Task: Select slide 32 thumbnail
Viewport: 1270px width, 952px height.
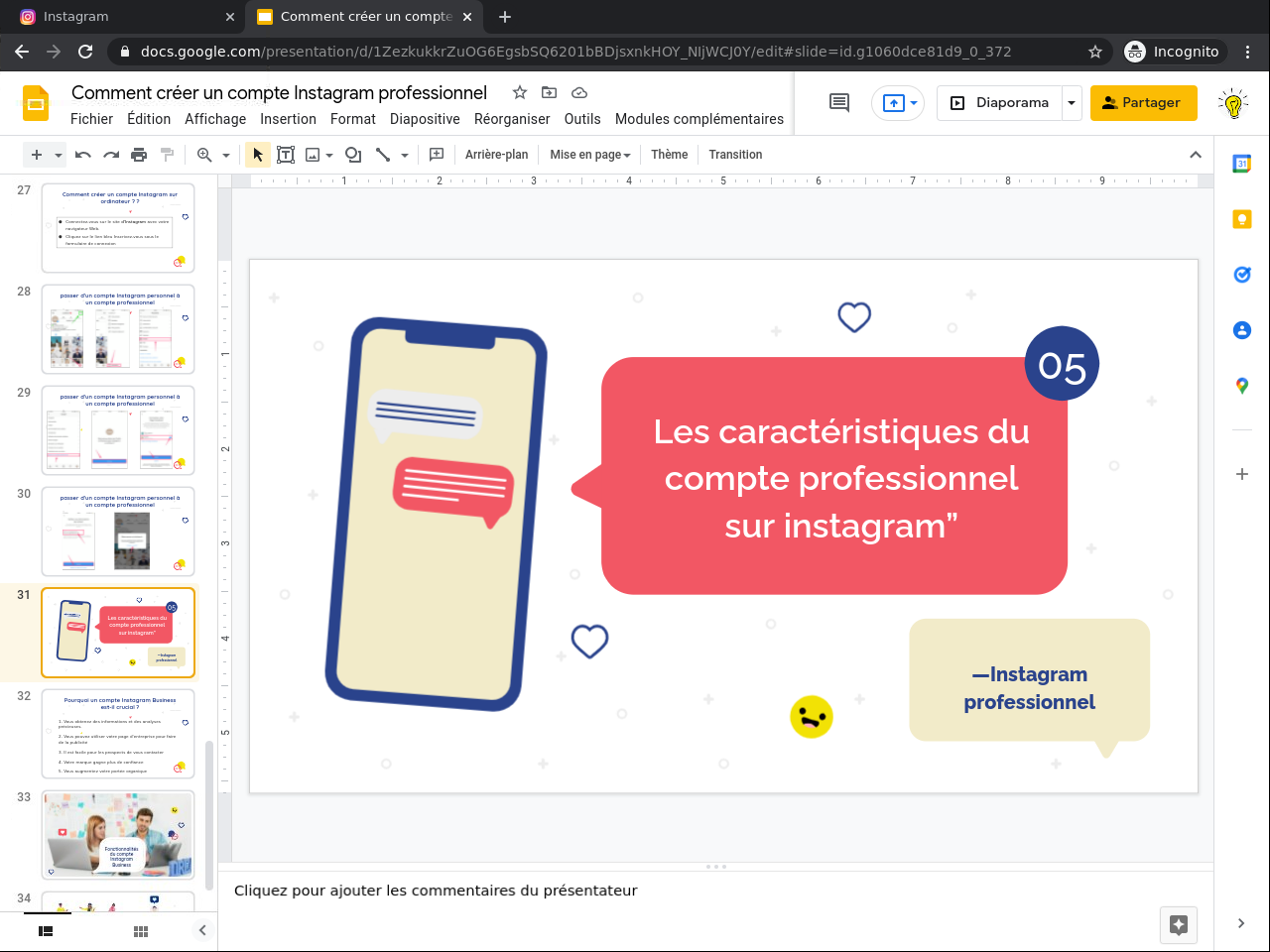Action: click(118, 735)
